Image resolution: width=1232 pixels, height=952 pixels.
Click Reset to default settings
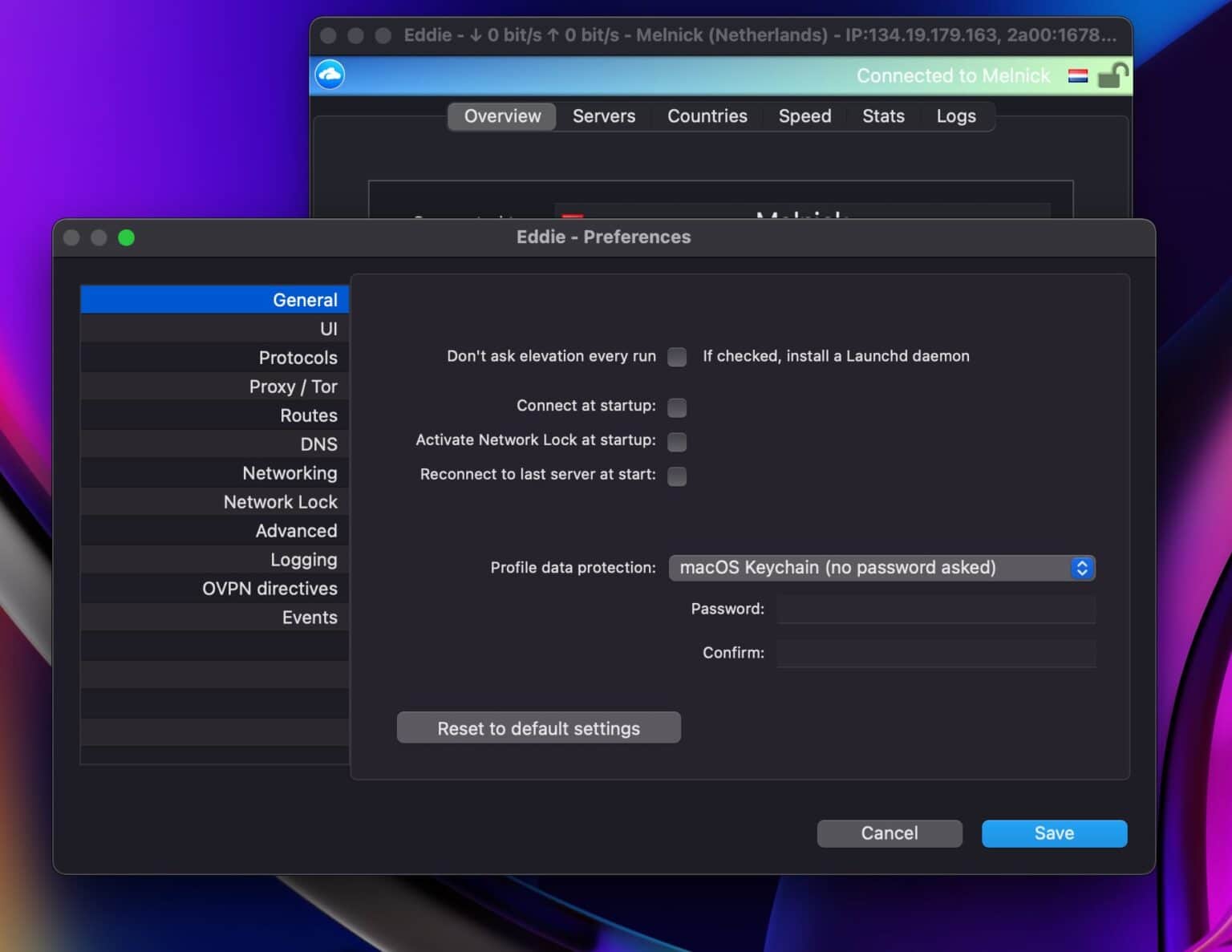[x=538, y=727]
